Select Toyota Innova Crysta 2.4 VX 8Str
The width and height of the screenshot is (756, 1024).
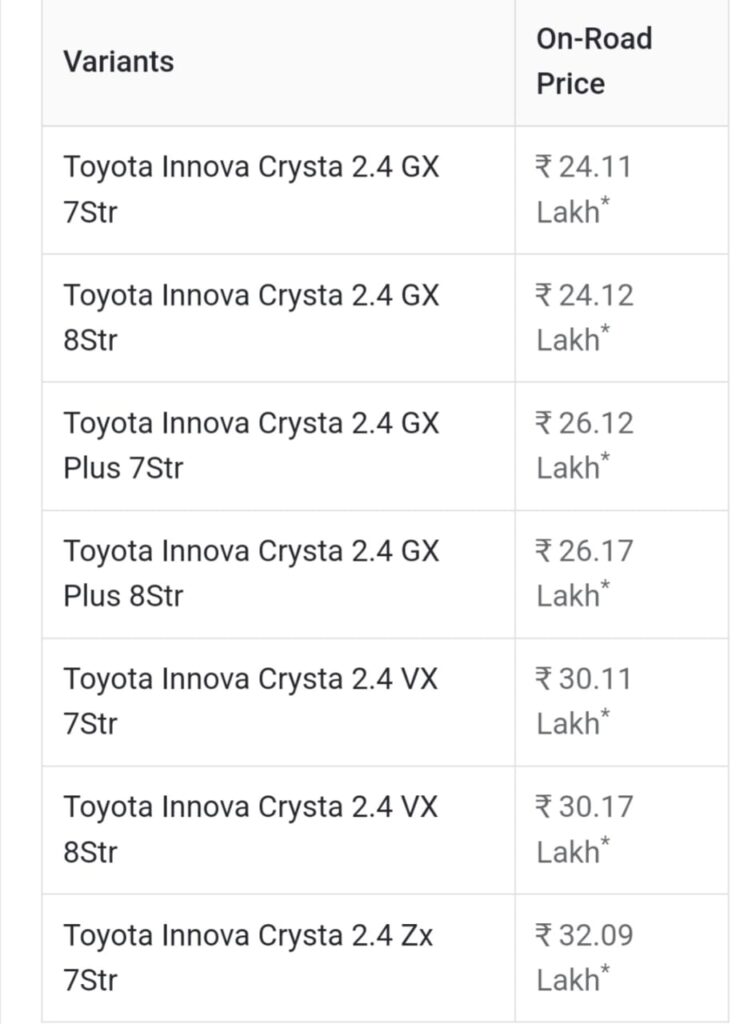click(x=251, y=829)
